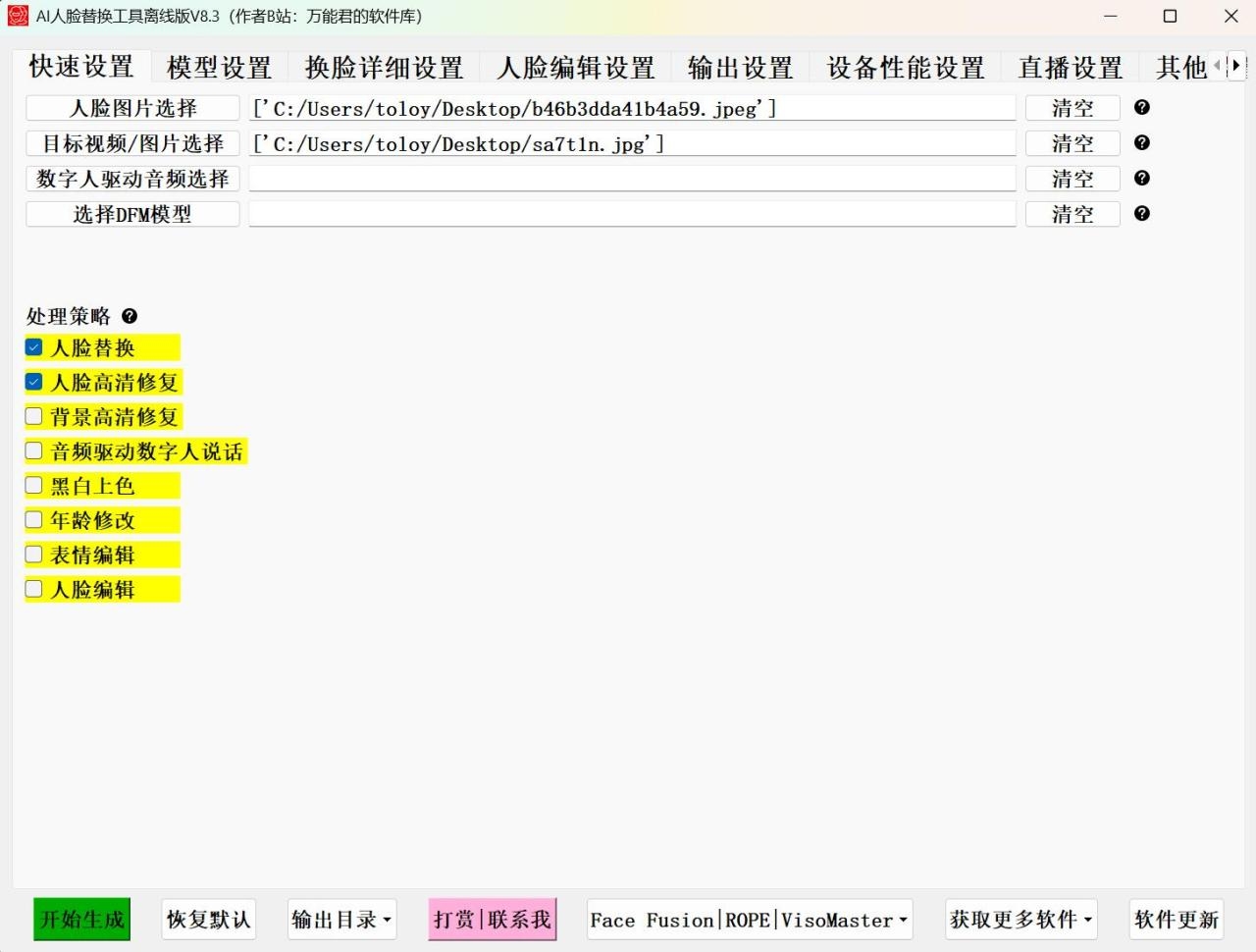Viewport: 1256px width, 952px height.
Task: Open the partially visible 其他 tab
Action: (x=1180, y=67)
